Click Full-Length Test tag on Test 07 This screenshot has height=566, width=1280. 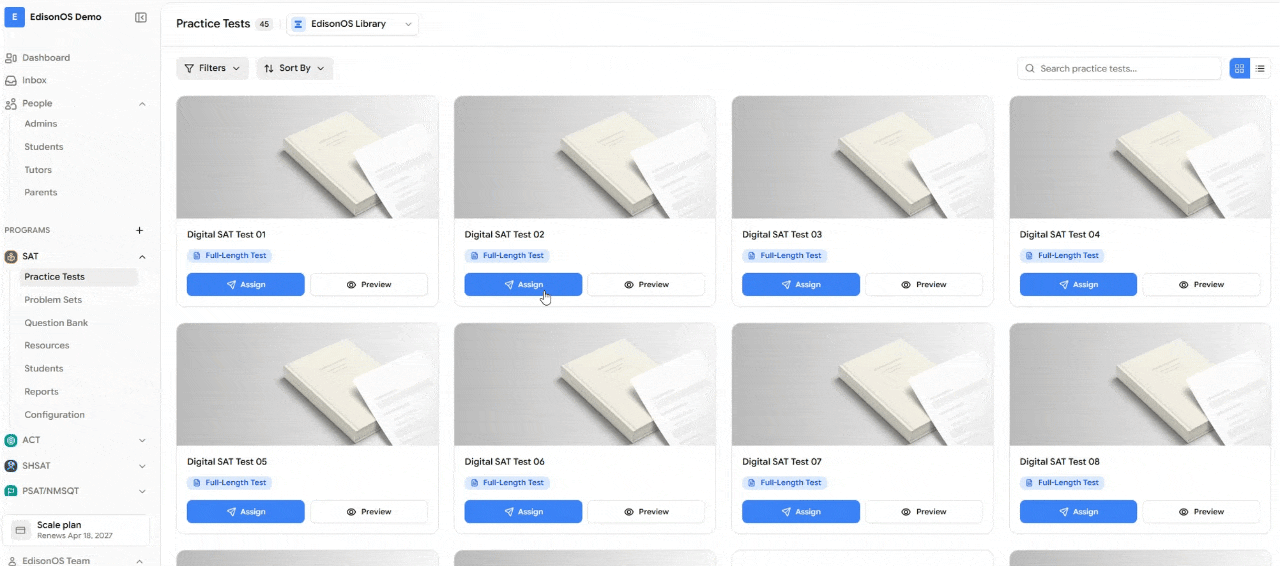tap(784, 483)
